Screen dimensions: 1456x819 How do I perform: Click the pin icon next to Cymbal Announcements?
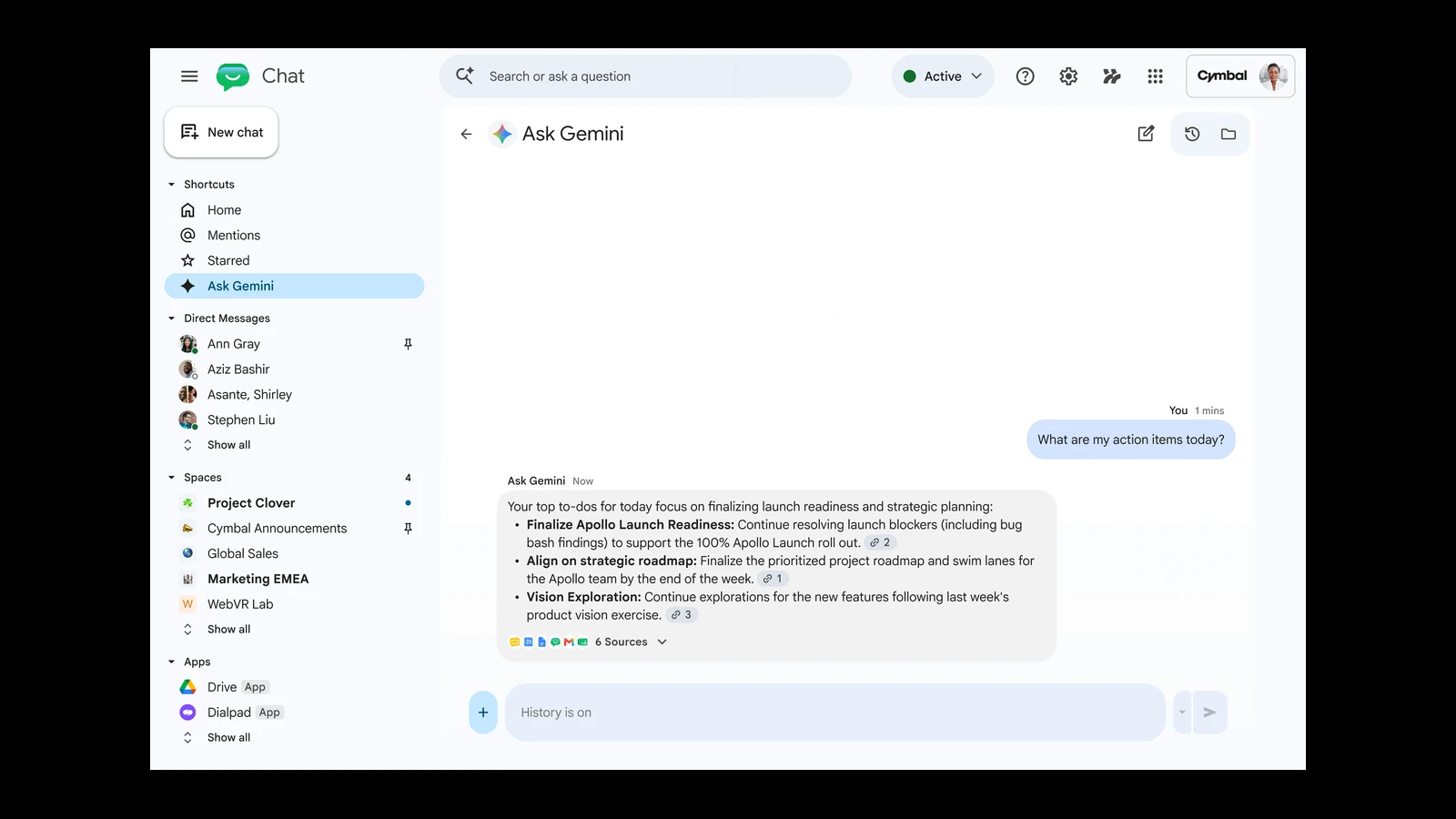pos(408,529)
